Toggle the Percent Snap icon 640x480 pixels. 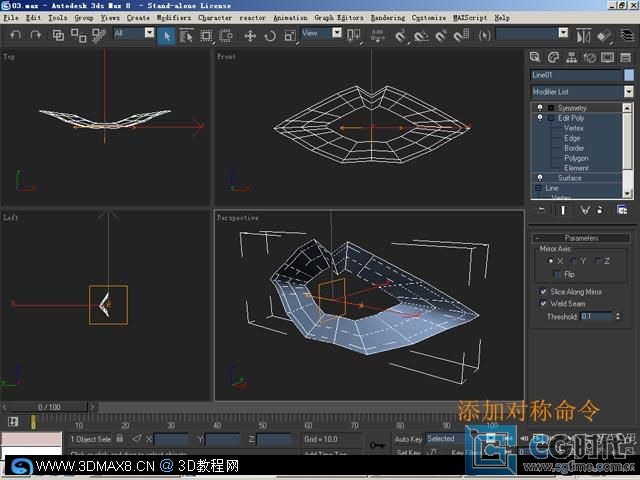441,36
